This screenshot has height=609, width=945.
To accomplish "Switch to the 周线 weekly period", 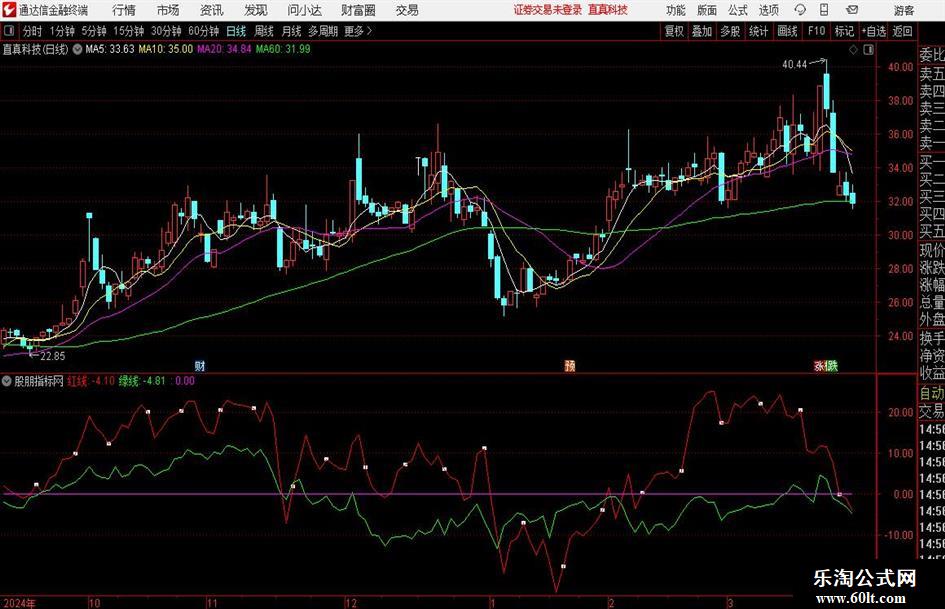I will (263, 31).
